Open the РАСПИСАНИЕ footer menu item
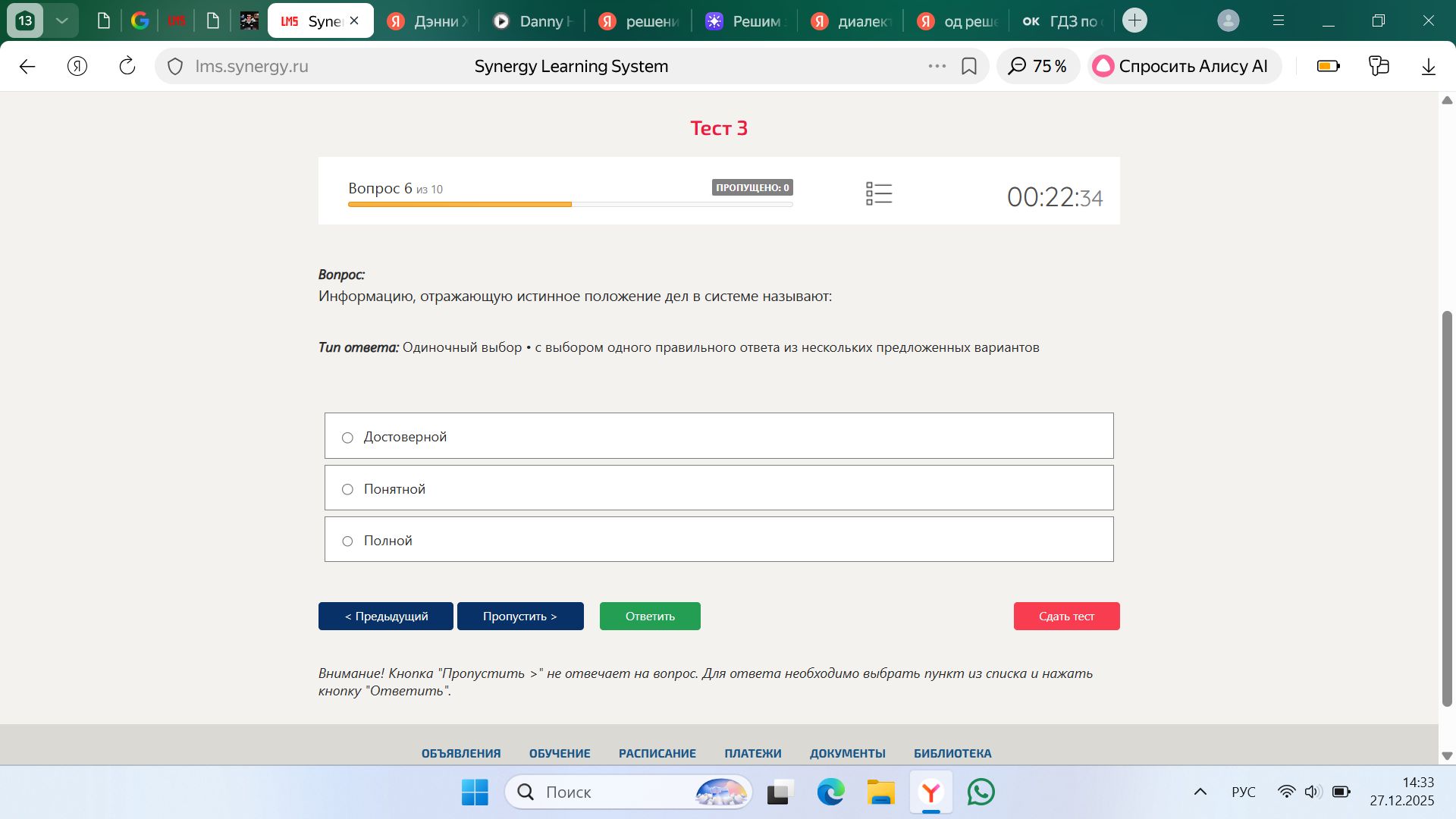Screen dimensions: 1456x819 click(657, 753)
